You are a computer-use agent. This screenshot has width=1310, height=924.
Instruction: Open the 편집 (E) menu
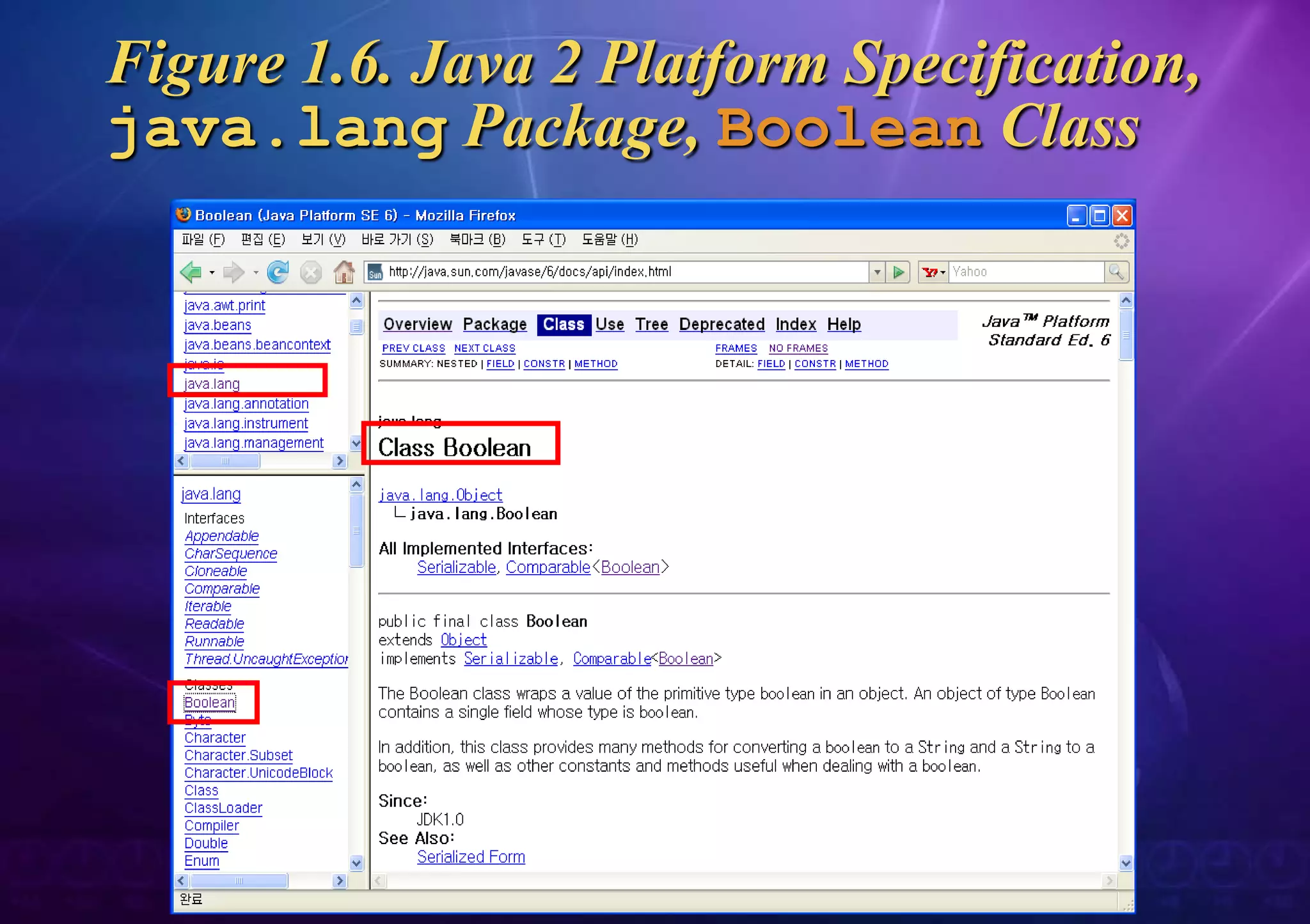tap(263, 240)
